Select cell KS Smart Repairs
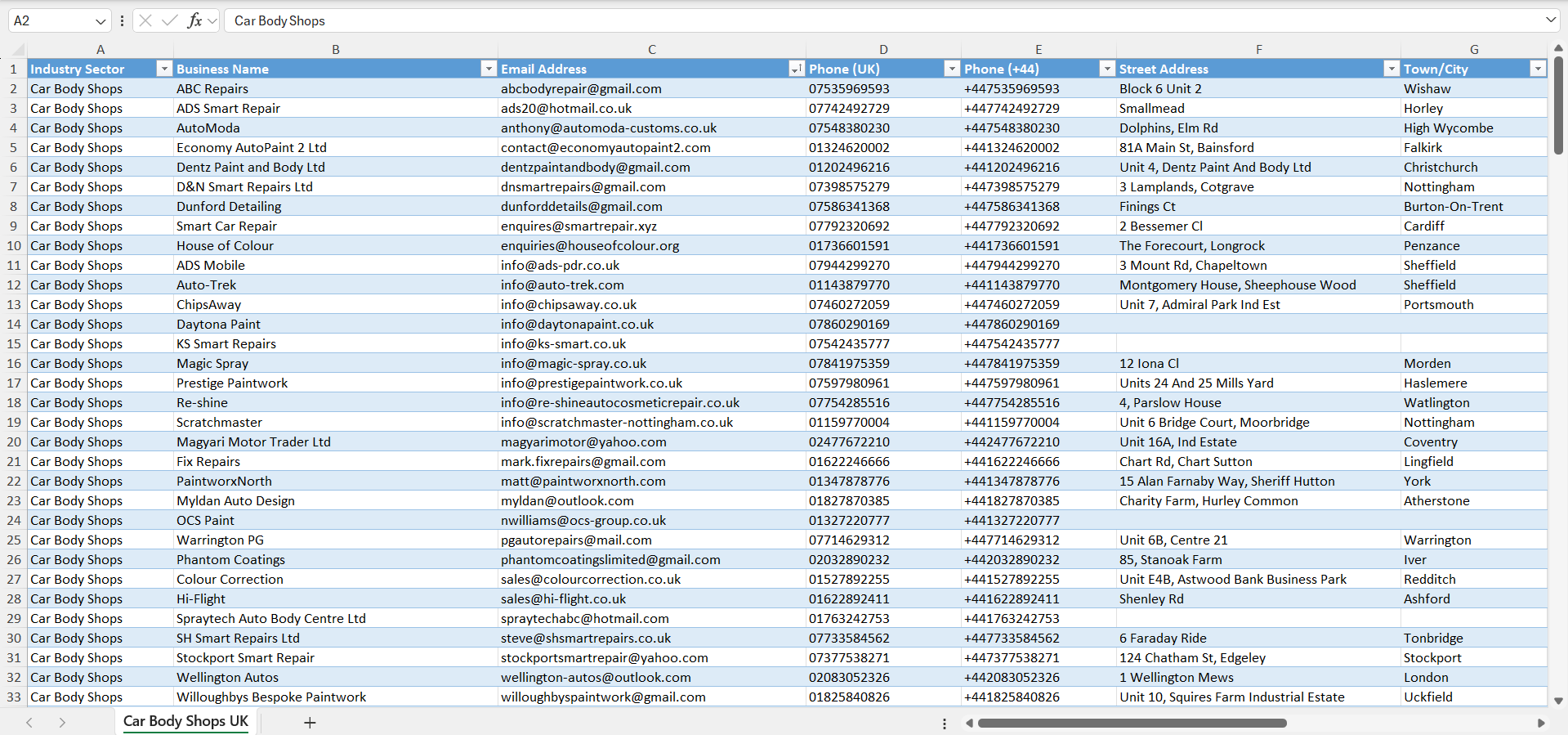The height and width of the screenshot is (735, 1568). 336,343
